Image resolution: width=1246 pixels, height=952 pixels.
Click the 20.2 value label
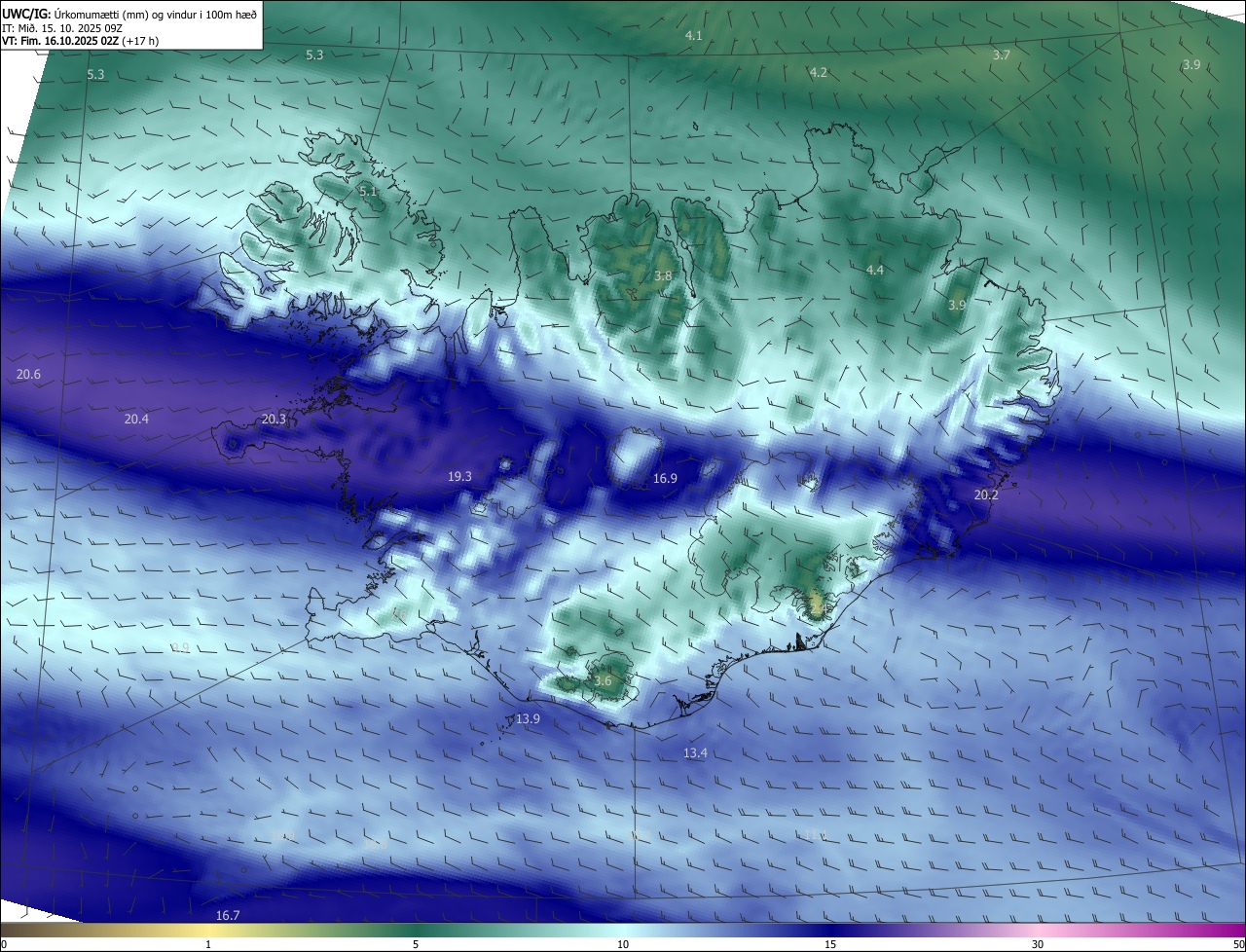pos(986,494)
